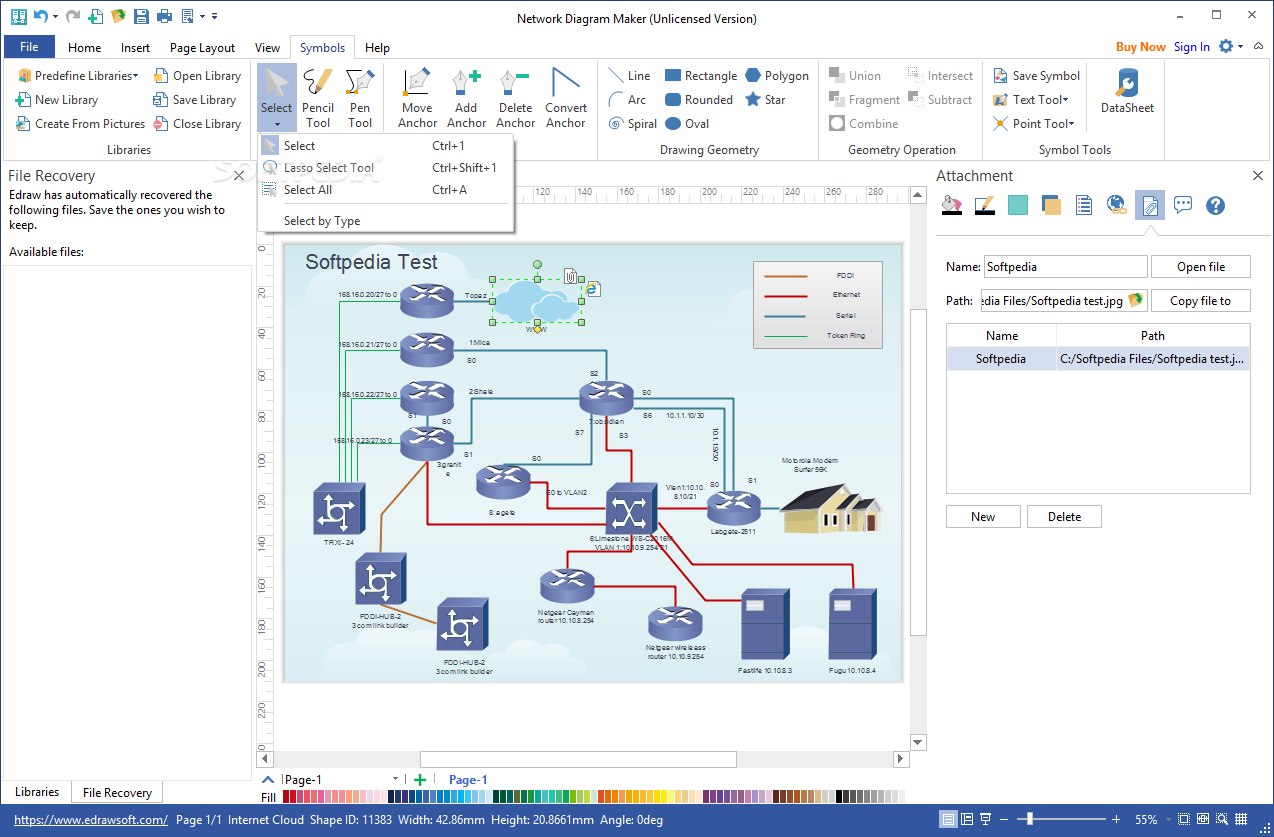
Task: Click Save Library
Action: click(x=195, y=99)
